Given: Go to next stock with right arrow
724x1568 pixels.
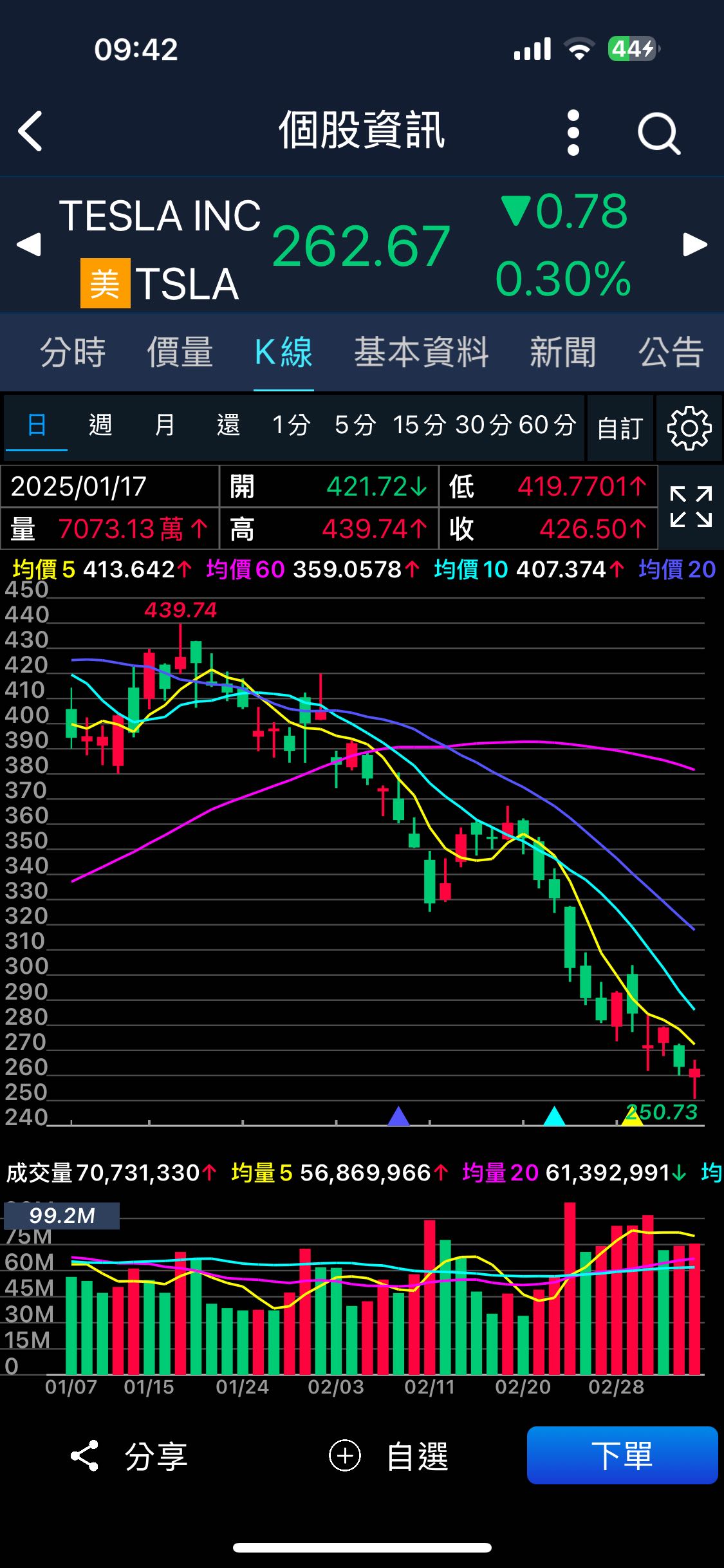Looking at the screenshot, I should [695, 245].
